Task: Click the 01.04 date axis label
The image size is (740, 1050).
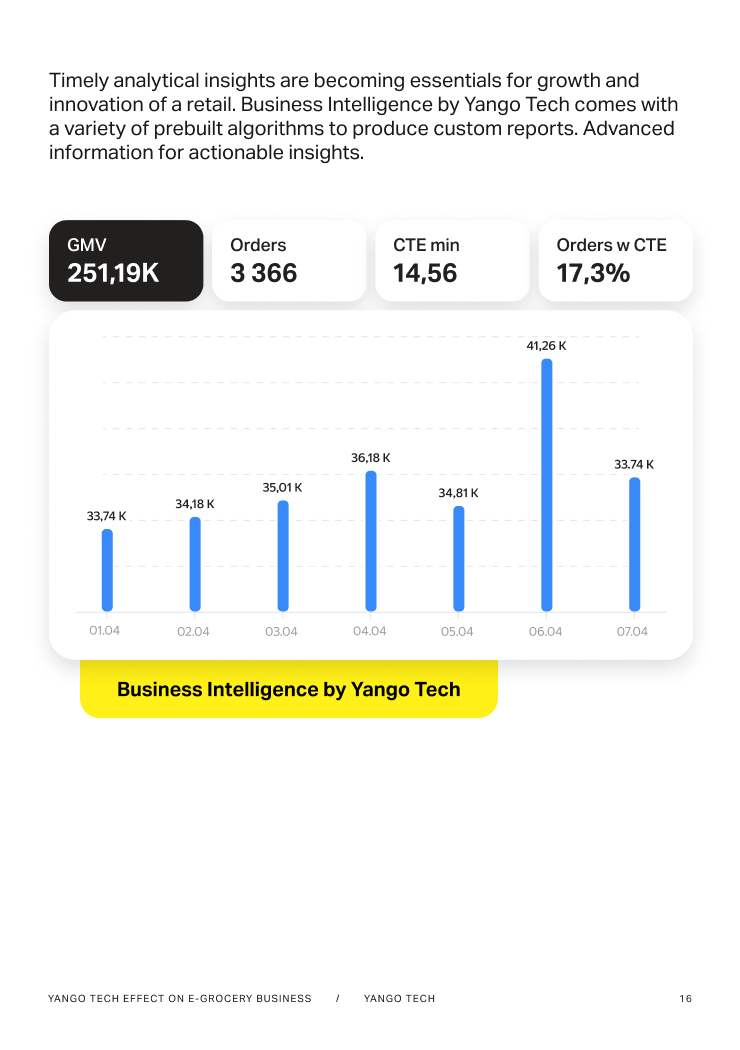Action: [105, 631]
